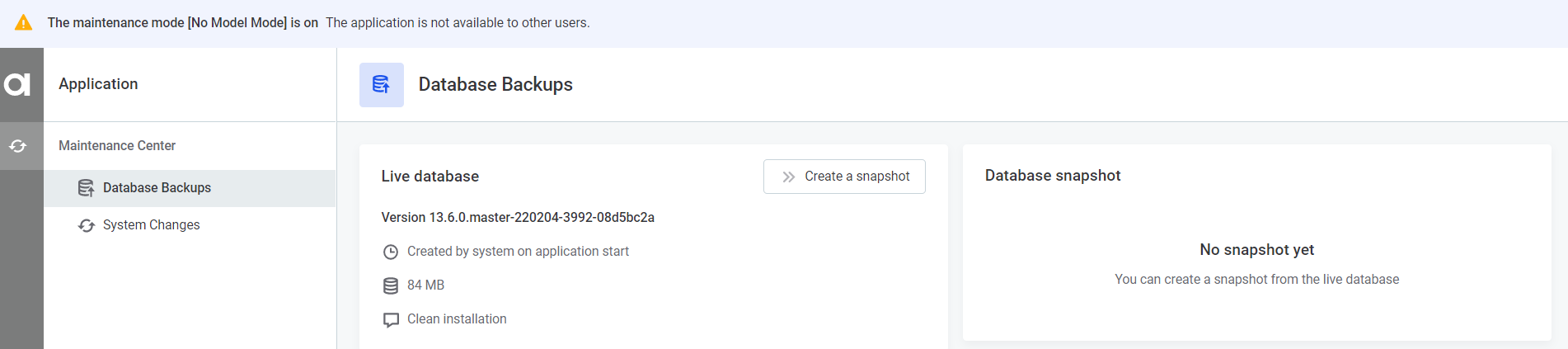Click the maintenance mode is on banner text
The image size is (1568, 349).
[x=183, y=23]
